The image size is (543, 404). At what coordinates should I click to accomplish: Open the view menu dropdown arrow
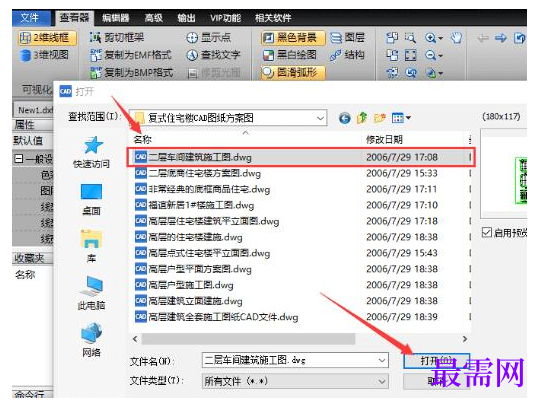409,118
